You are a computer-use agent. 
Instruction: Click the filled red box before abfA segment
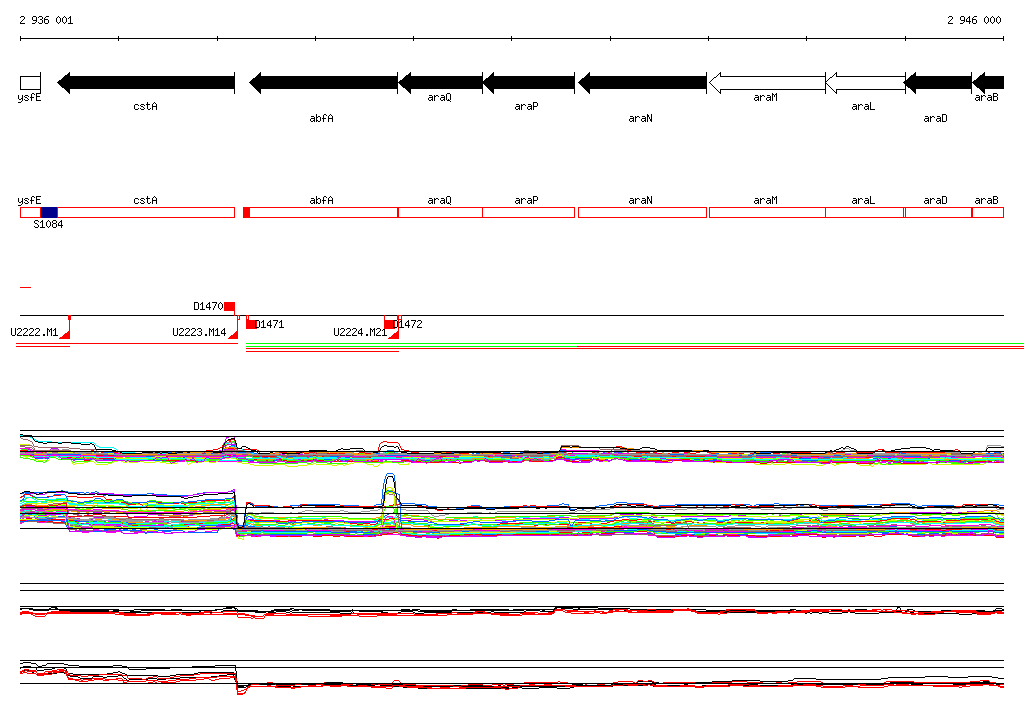pyautogui.click(x=246, y=212)
